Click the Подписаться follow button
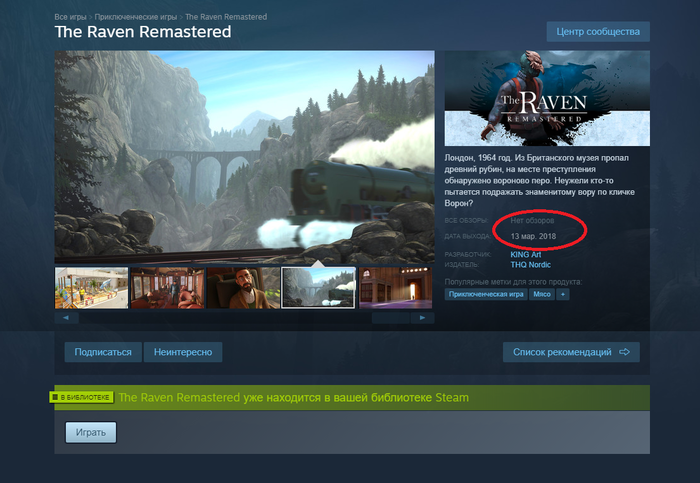 pyautogui.click(x=103, y=352)
